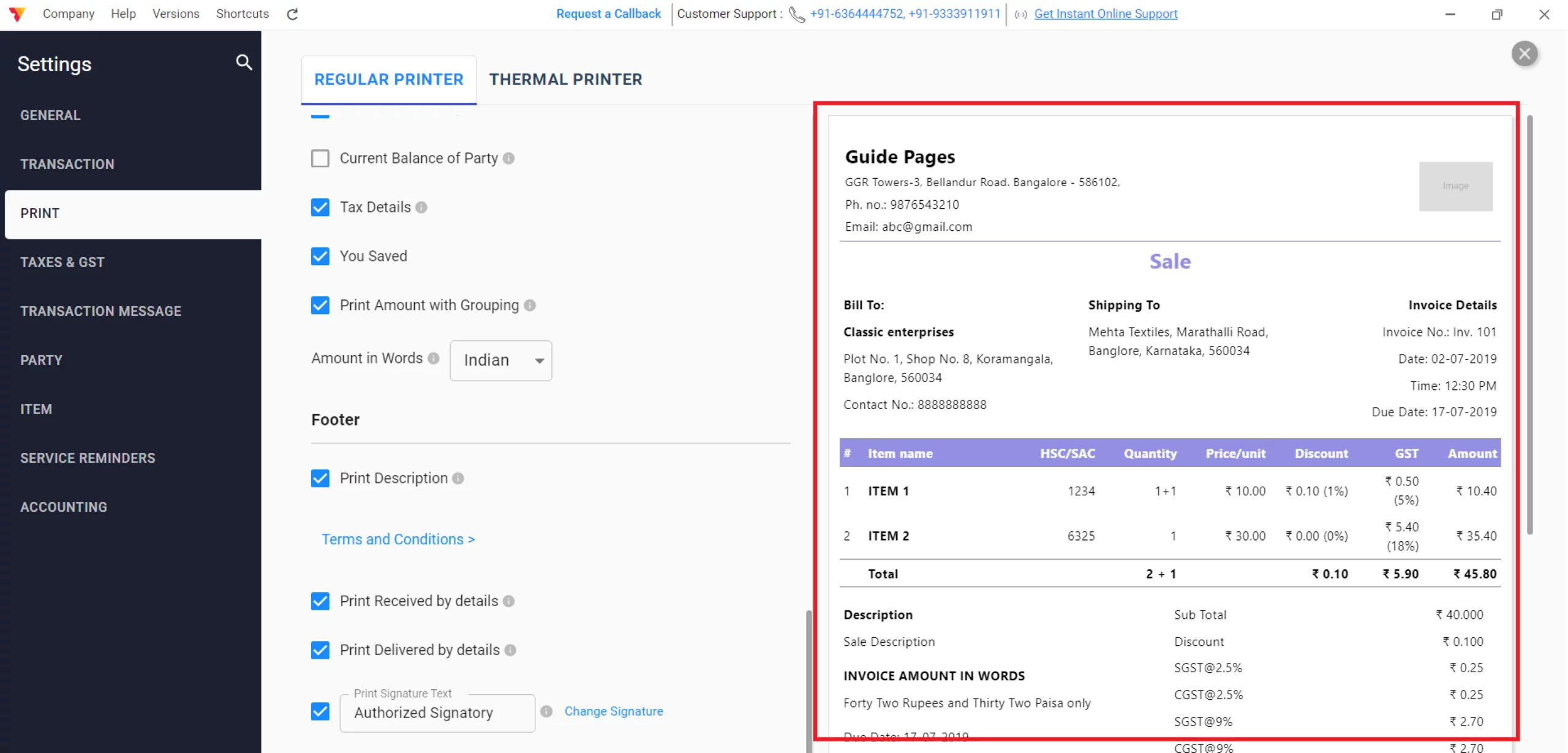This screenshot has height=753, width=1568.
Task: Click info icon beside Print Description
Action: (458, 479)
